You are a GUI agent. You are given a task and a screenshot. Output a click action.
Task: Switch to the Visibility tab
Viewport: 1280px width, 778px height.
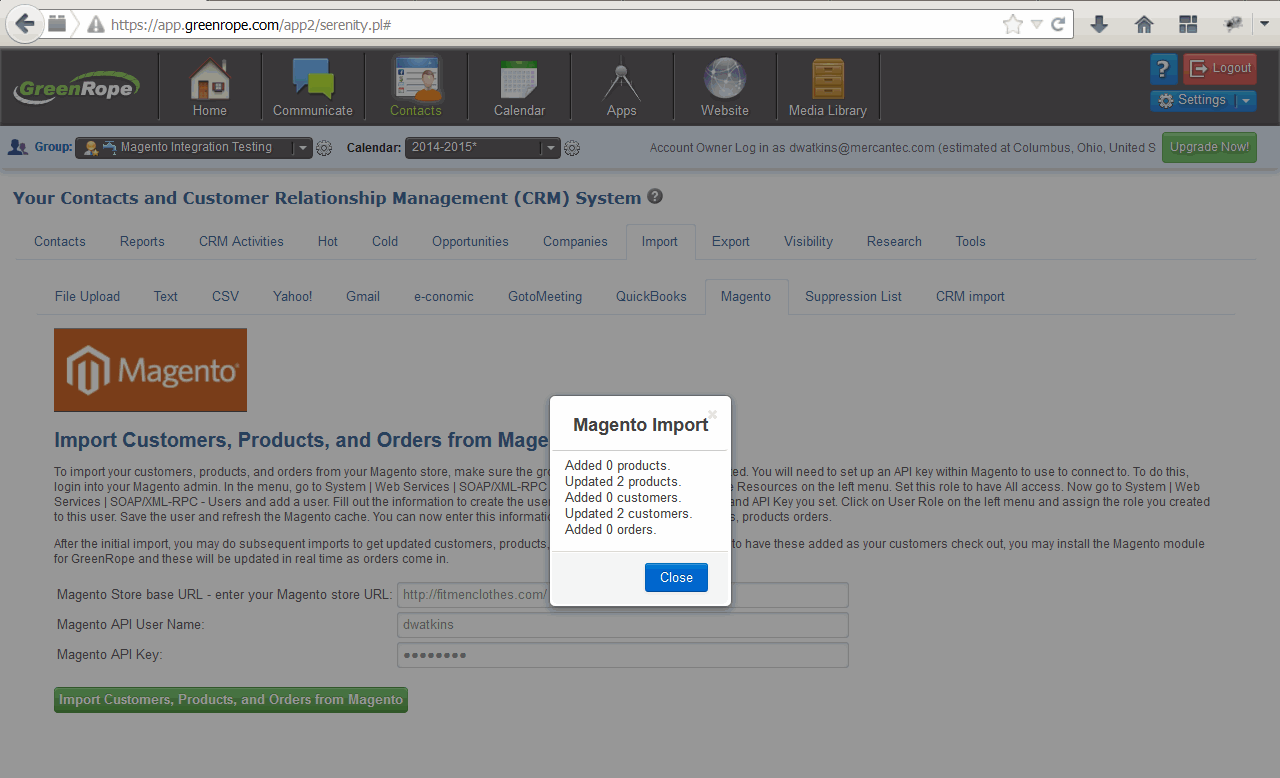(x=808, y=241)
